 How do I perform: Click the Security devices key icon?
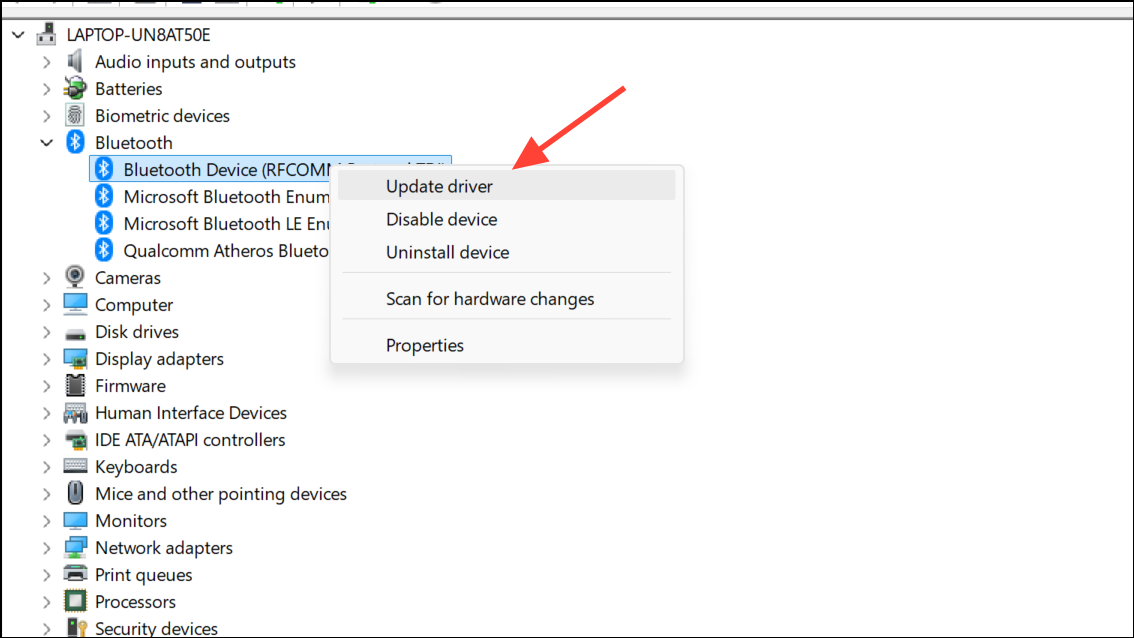74,627
